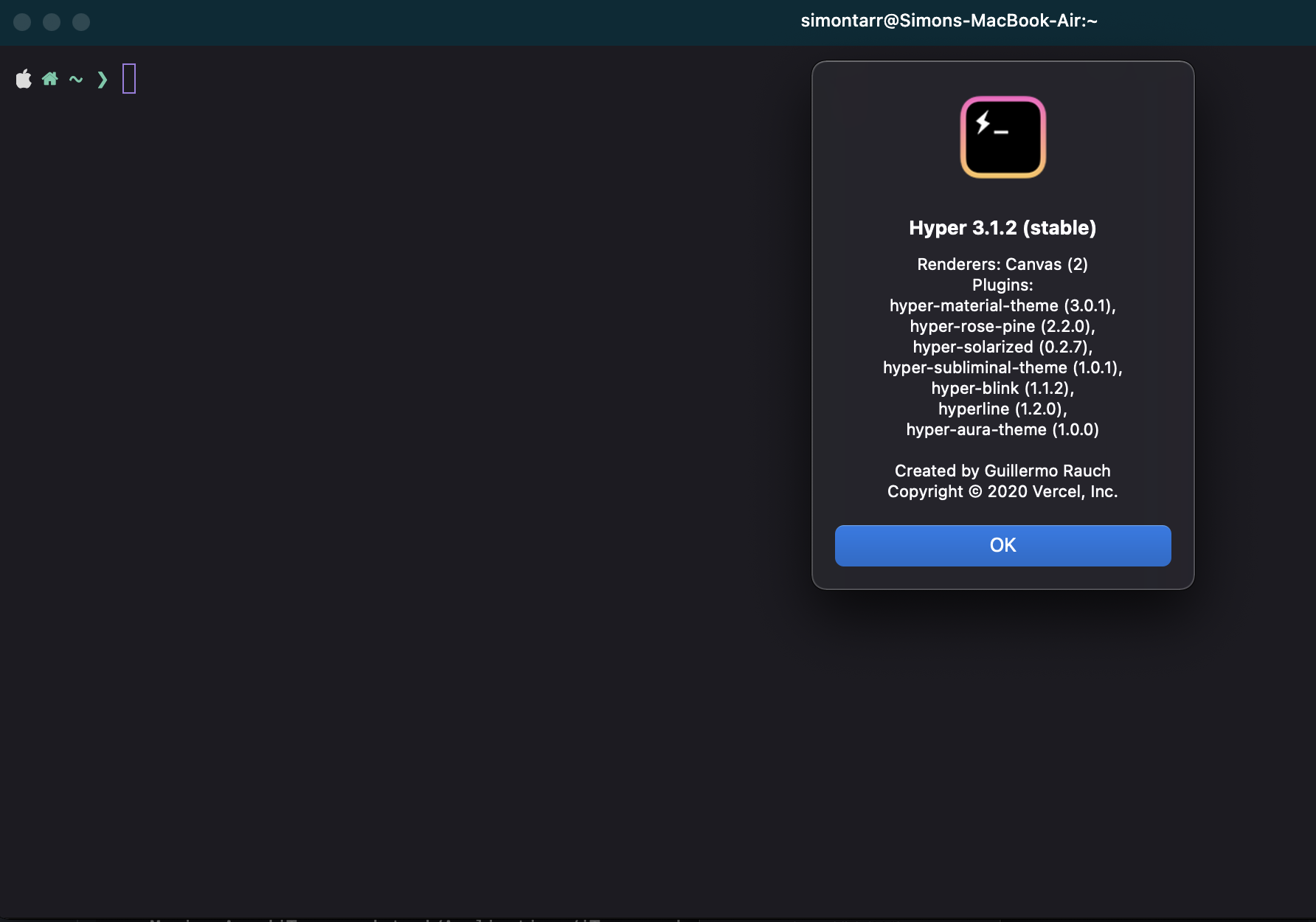Viewport: 1316px width, 922px height.
Task: Click the green chevron arrow in the prompt
Action: [x=102, y=79]
